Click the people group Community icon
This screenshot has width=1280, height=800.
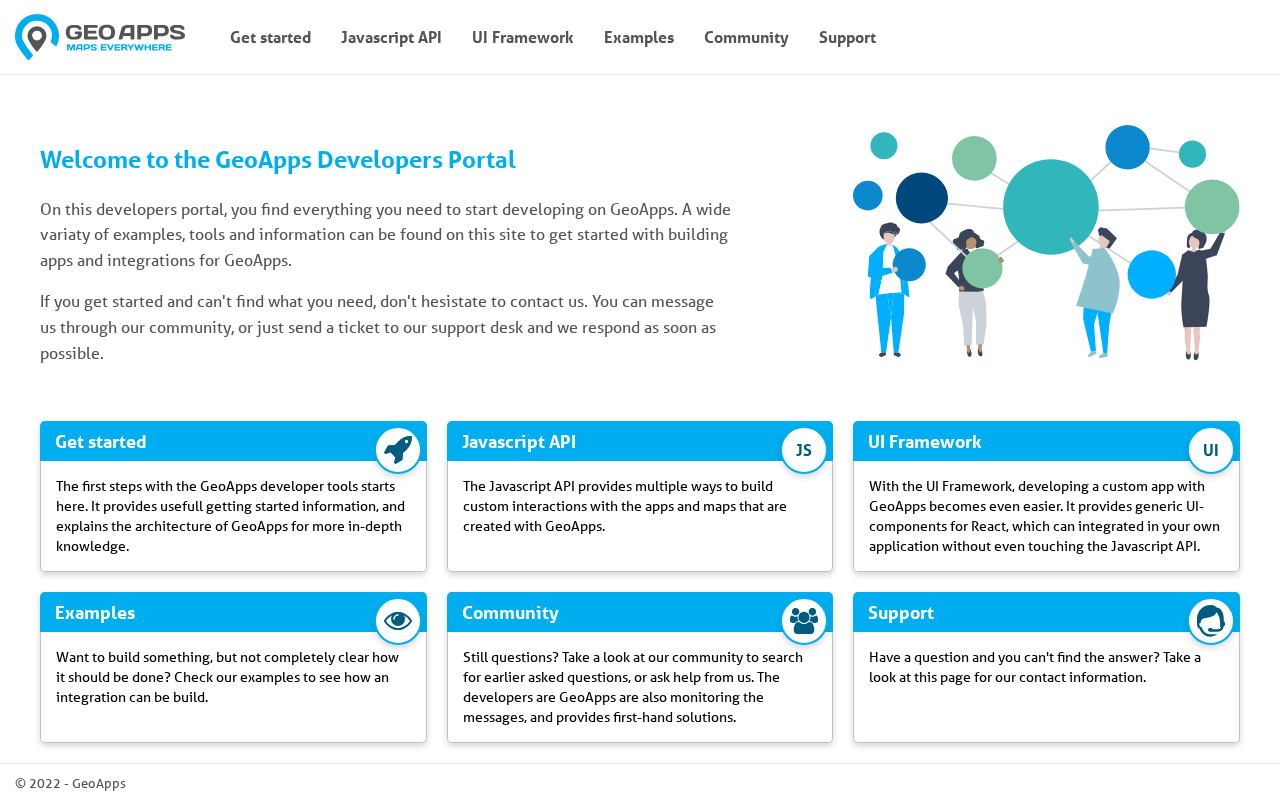804,621
